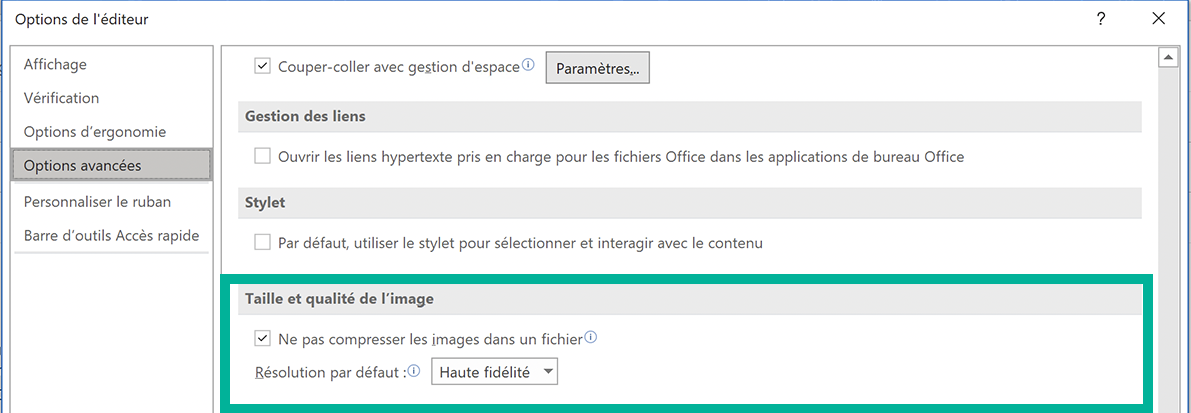Click info icon beside Résolution par défaut
Viewport: 1191px width, 413px height.
pos(414,372)
